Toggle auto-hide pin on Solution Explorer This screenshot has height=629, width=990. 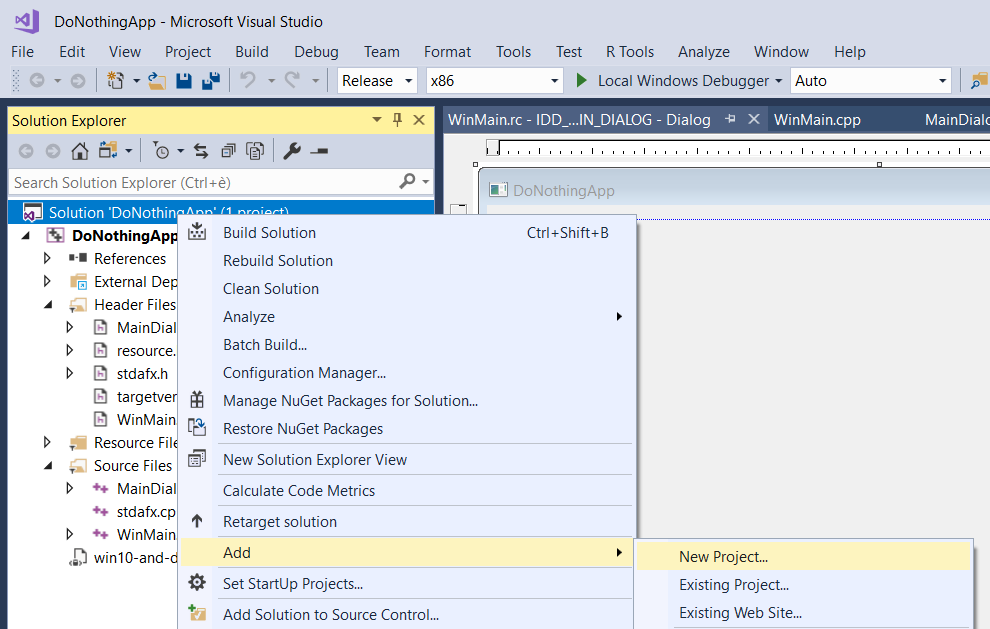397,120
